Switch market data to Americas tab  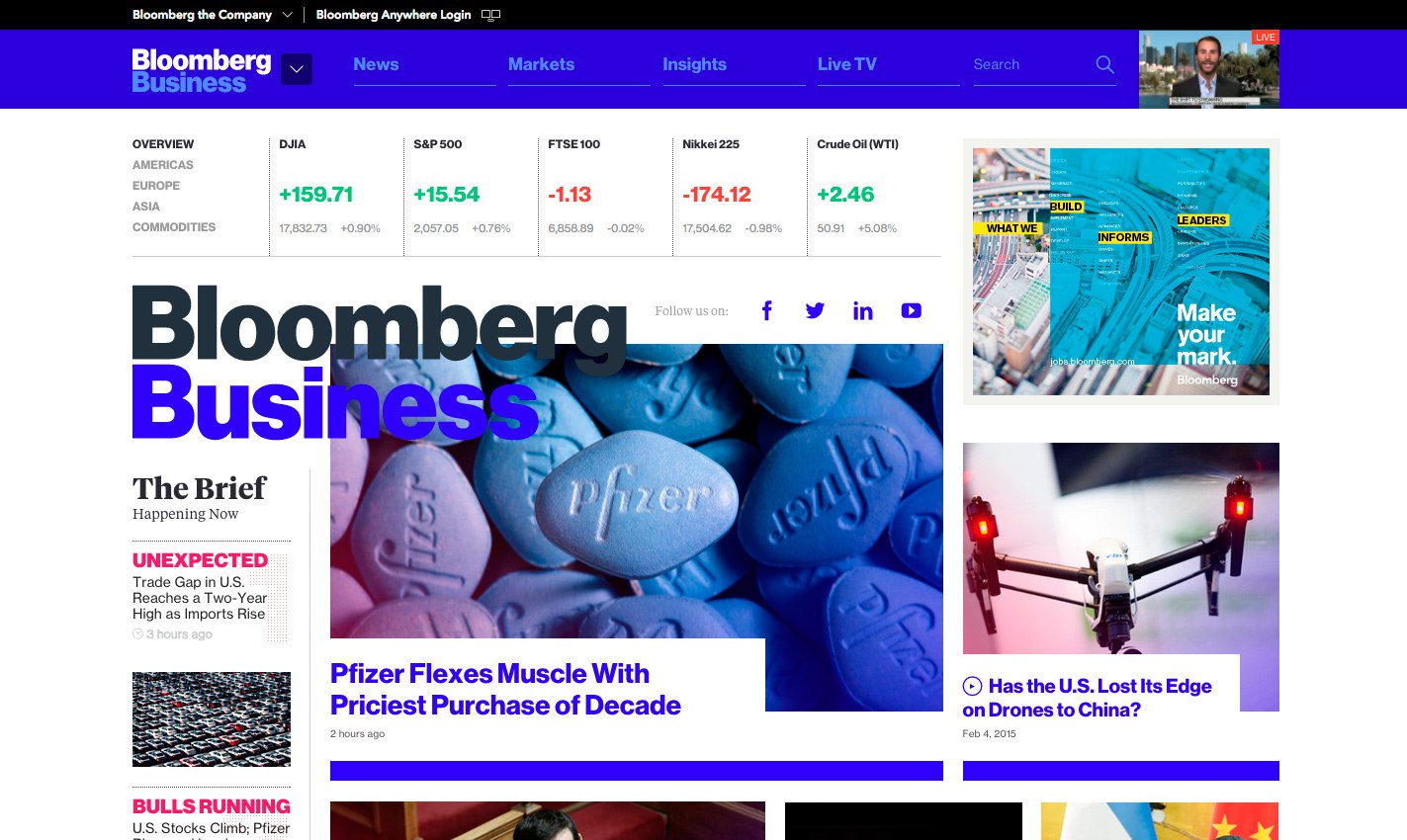163,165
